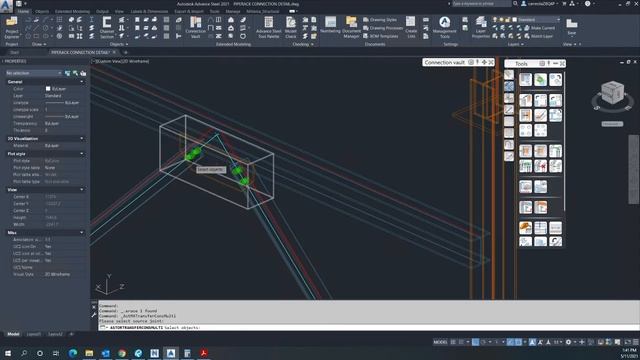Open the Connection Vault ribbon button
Screen dimensions: 640x360
click(196, 27)
